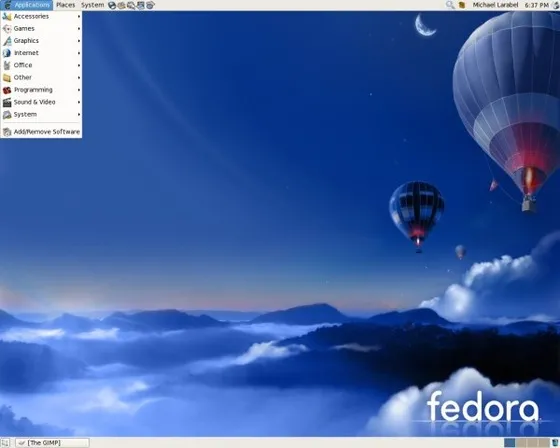Viewport: 560px width, 448px height.
Task: Choose Add/Remove Software
Action: coord(41,132)
